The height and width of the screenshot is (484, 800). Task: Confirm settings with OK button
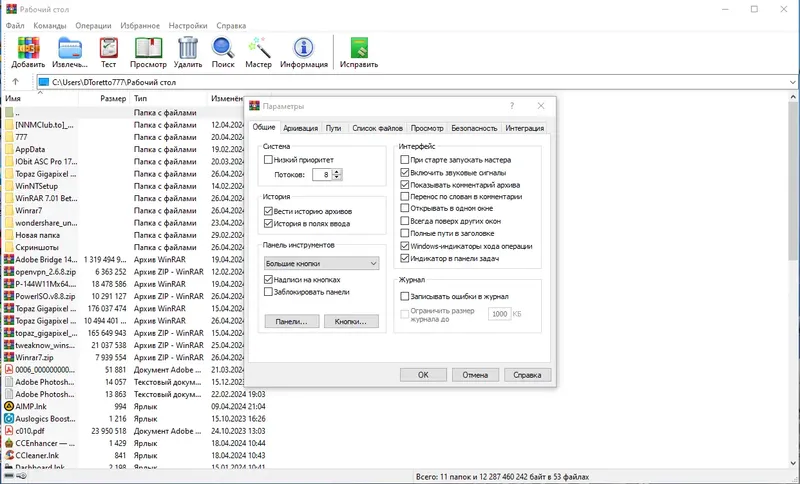[x=423, y=375]
